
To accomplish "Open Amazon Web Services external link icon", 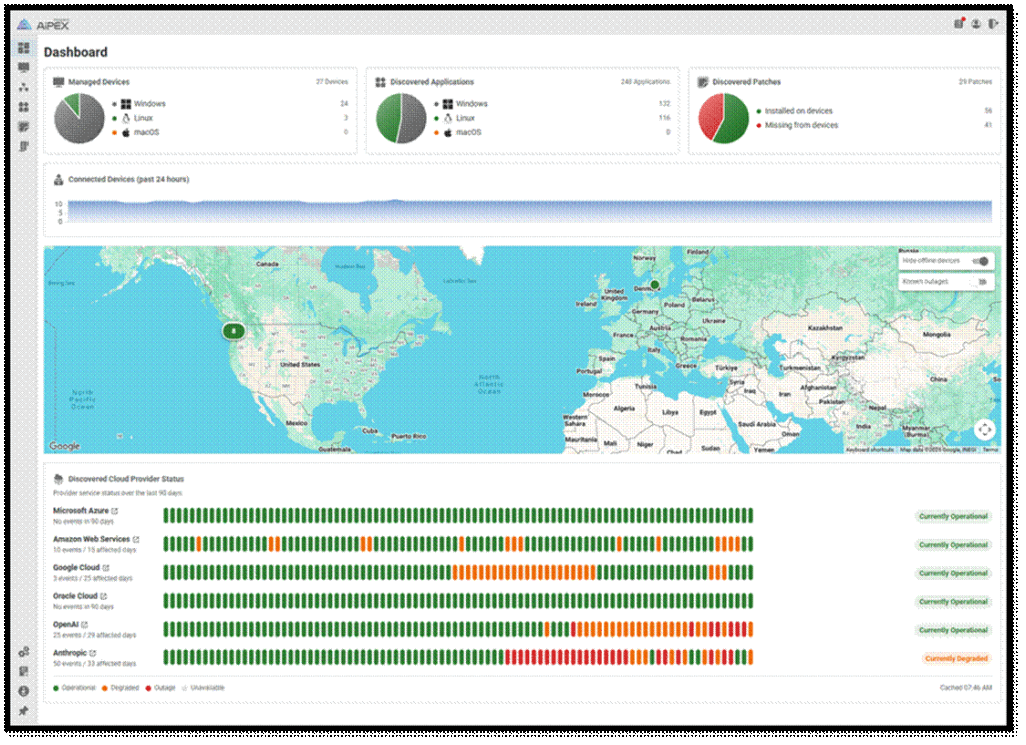I will click(136, 540).
